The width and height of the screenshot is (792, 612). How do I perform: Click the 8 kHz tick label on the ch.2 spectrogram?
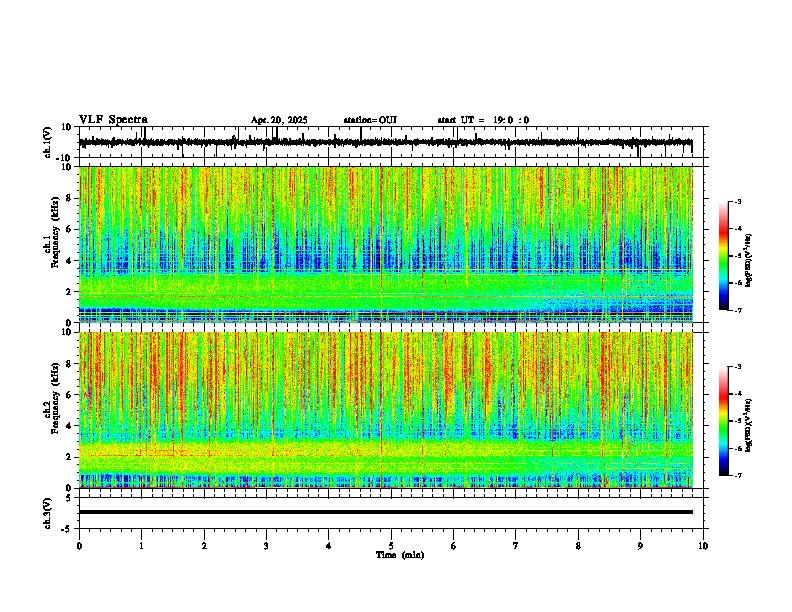[70, 364]
